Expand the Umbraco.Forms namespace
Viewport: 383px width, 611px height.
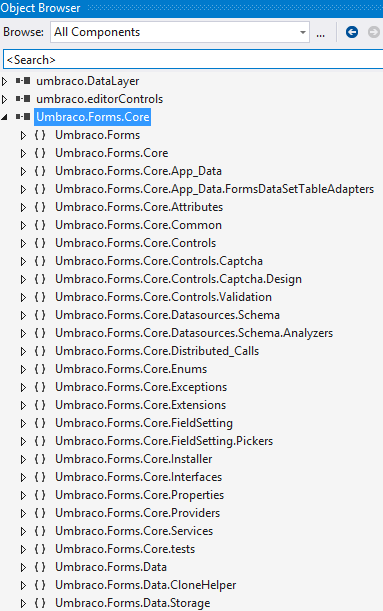coord(23,135)
